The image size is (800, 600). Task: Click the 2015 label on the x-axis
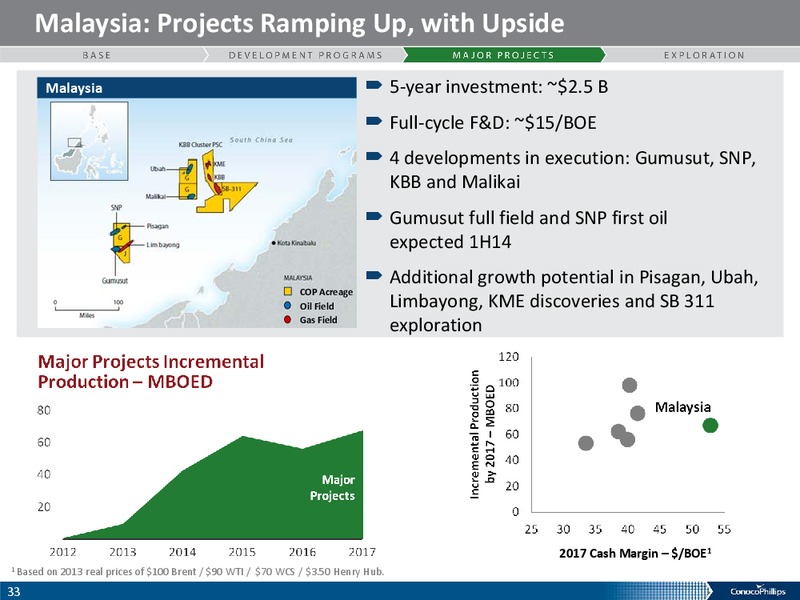tap(242, 552)
